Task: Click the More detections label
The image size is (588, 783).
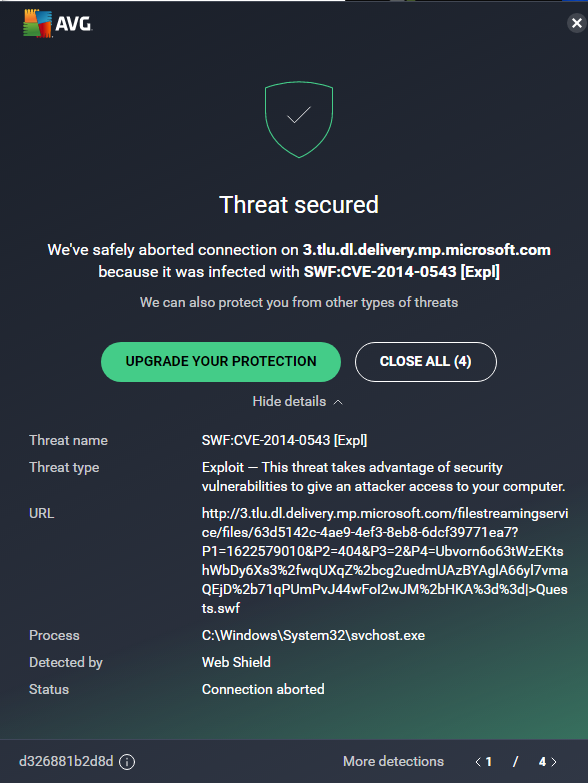Action: pos(393,762)
